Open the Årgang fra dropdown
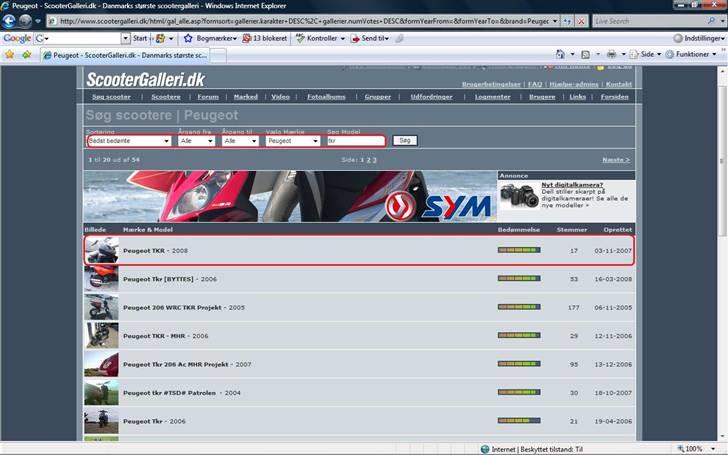The width and height of the screenshot is (728, 455). point(196,141)
